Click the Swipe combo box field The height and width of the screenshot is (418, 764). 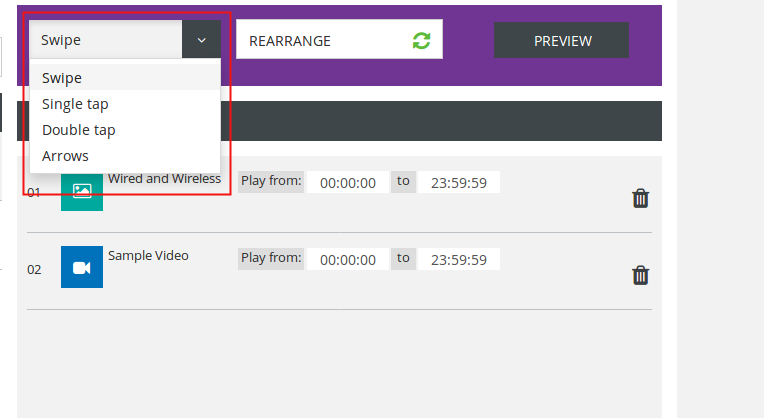106,39
